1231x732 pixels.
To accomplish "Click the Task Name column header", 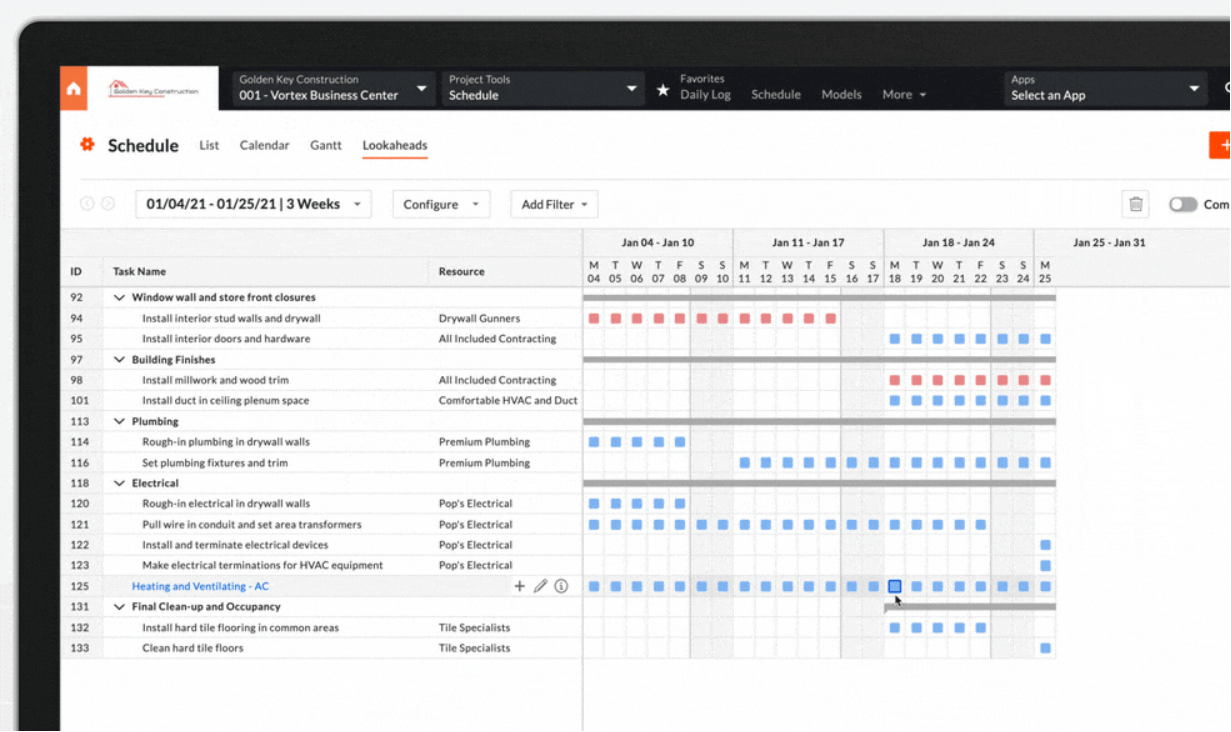I will (139, 271).
